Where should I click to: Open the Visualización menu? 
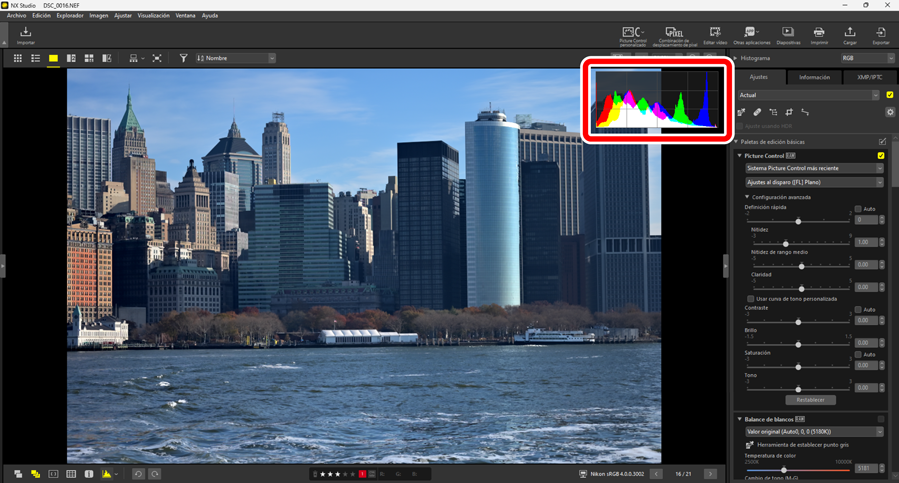(153, 16)
